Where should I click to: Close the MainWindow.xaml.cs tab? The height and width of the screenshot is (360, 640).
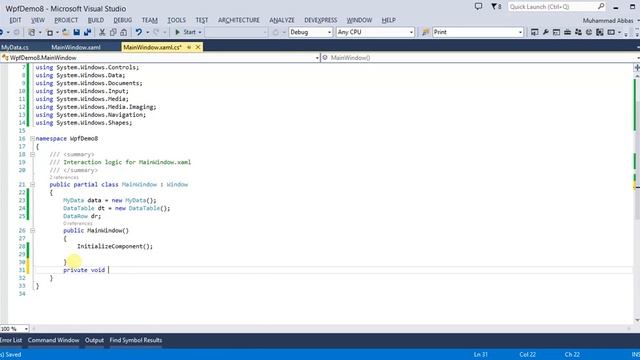click(x=198, y=47)
